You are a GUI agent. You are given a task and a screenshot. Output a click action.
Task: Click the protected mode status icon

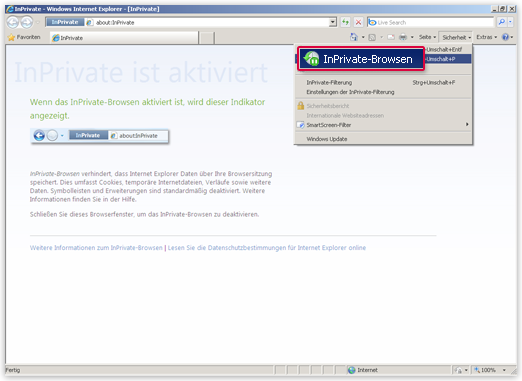point(459,370)
